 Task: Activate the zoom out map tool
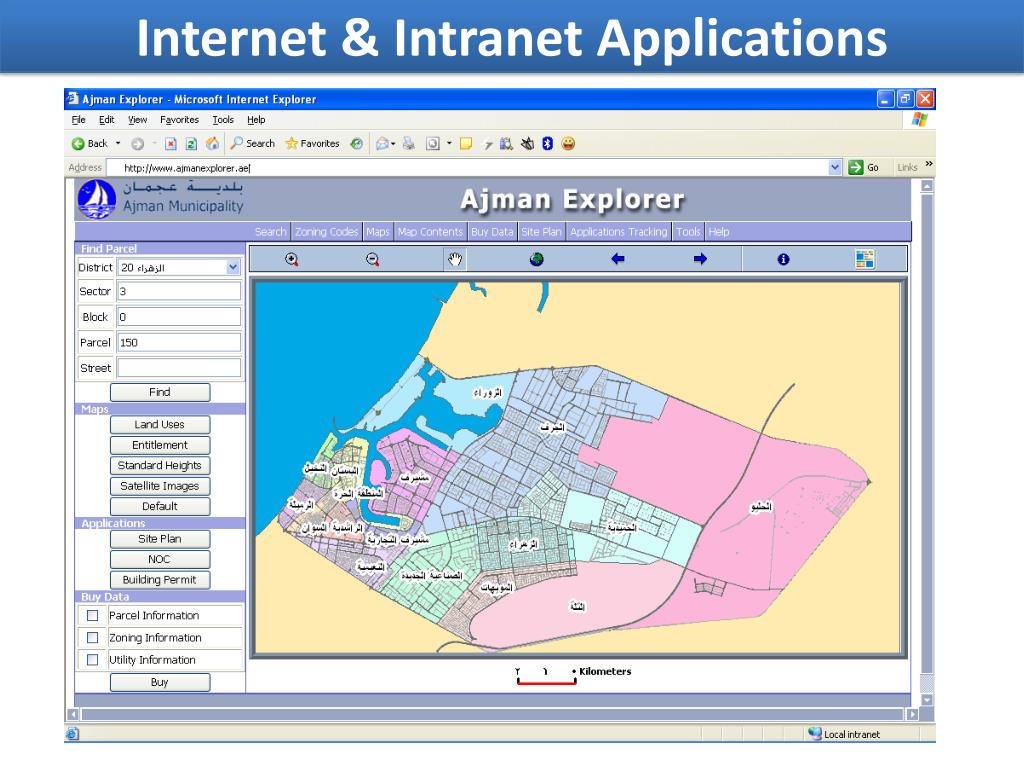372,259
